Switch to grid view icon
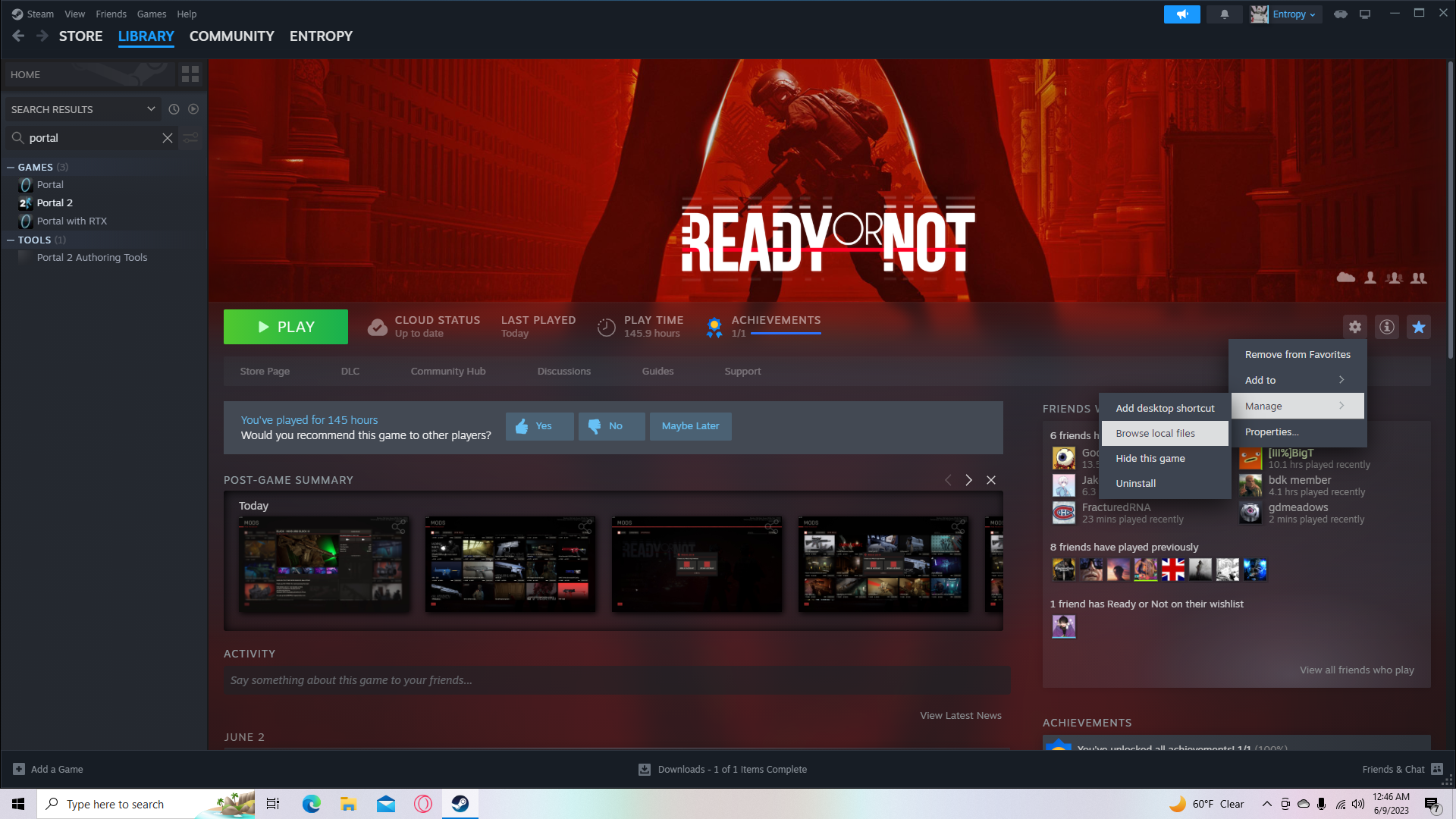Image resolution: width=1456 pixels, height=819 pixels. click(190, 74)
